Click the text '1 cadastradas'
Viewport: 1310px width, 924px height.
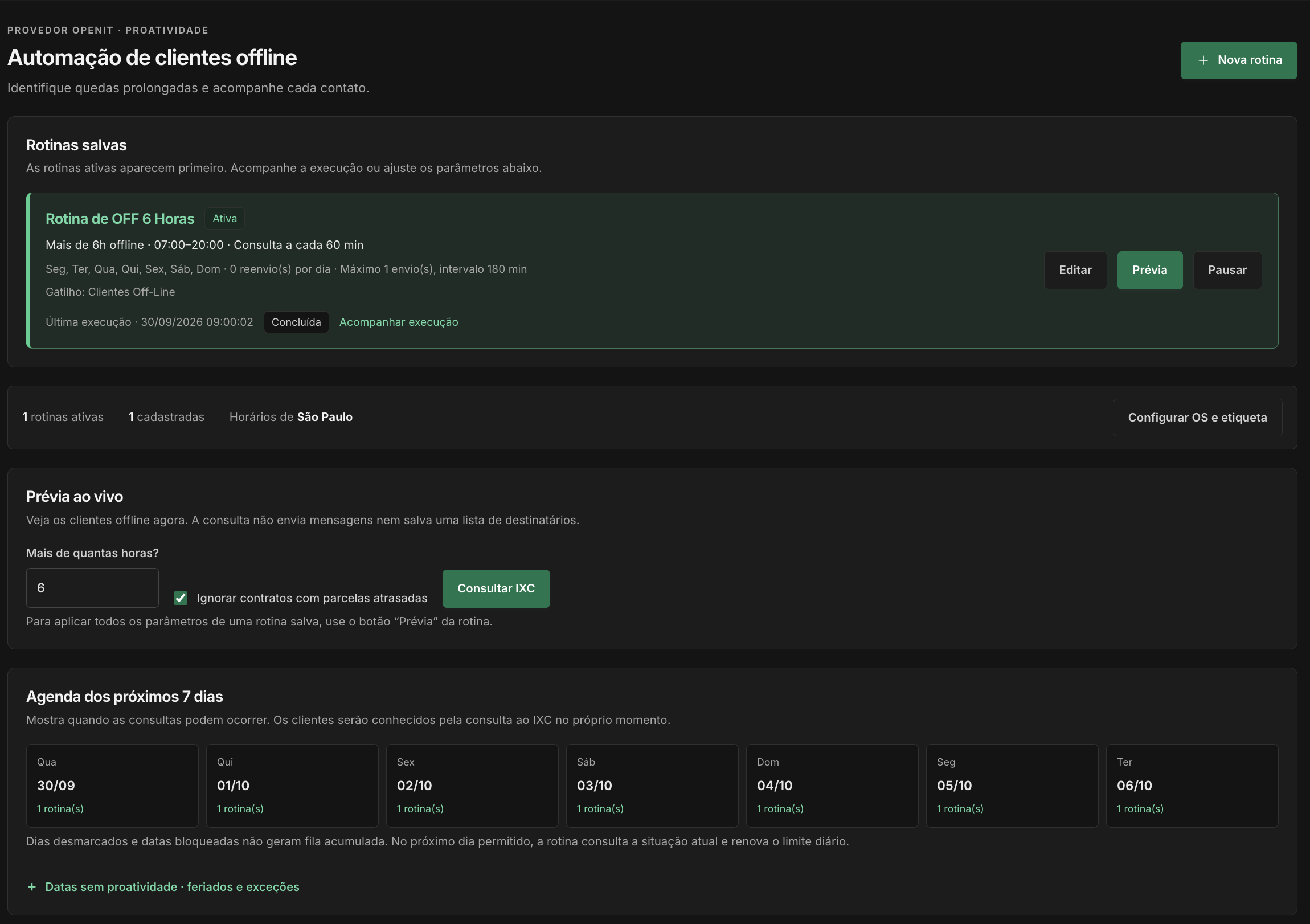pos(166,417)
